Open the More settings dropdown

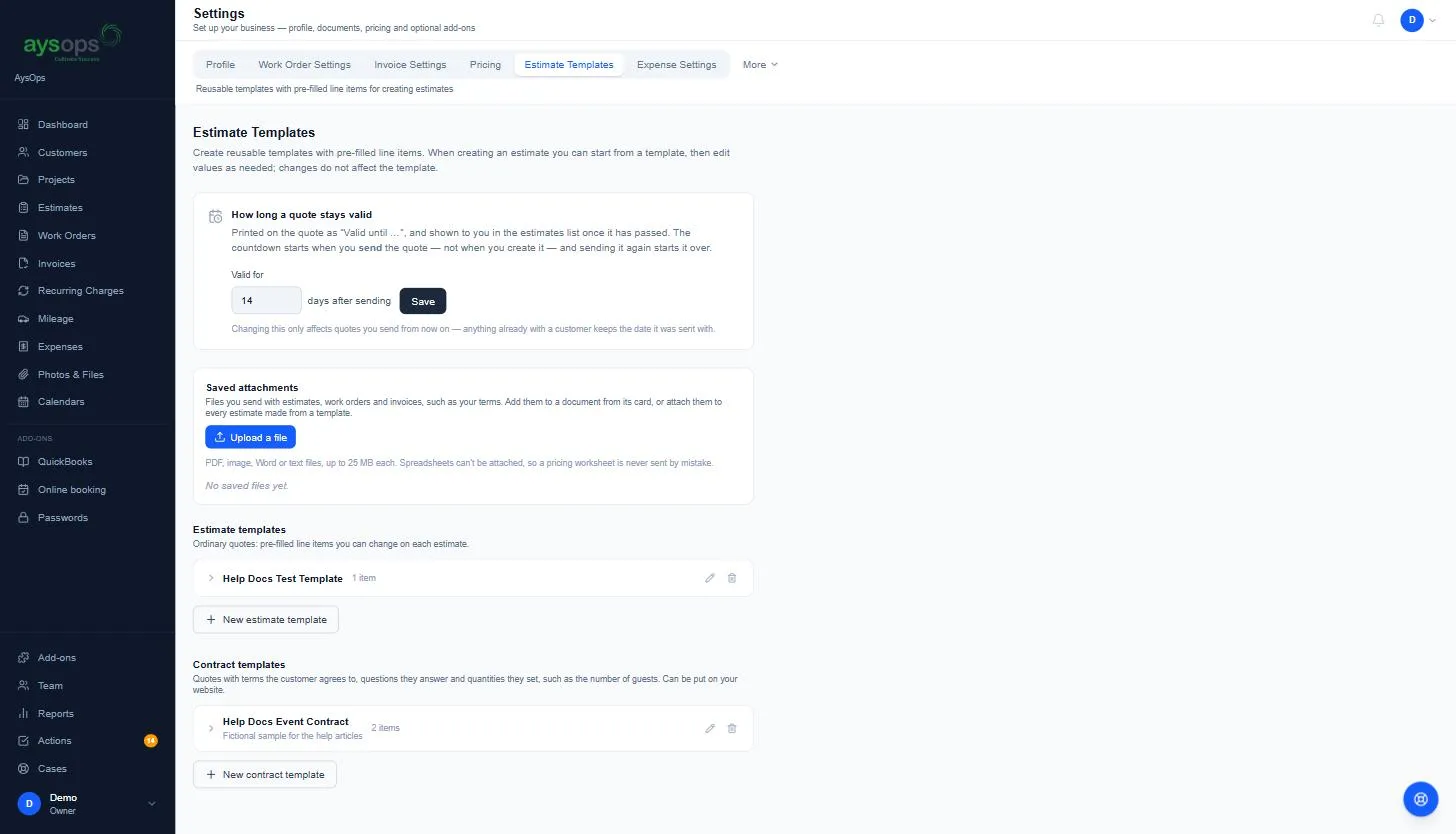[x=760, y=65]
